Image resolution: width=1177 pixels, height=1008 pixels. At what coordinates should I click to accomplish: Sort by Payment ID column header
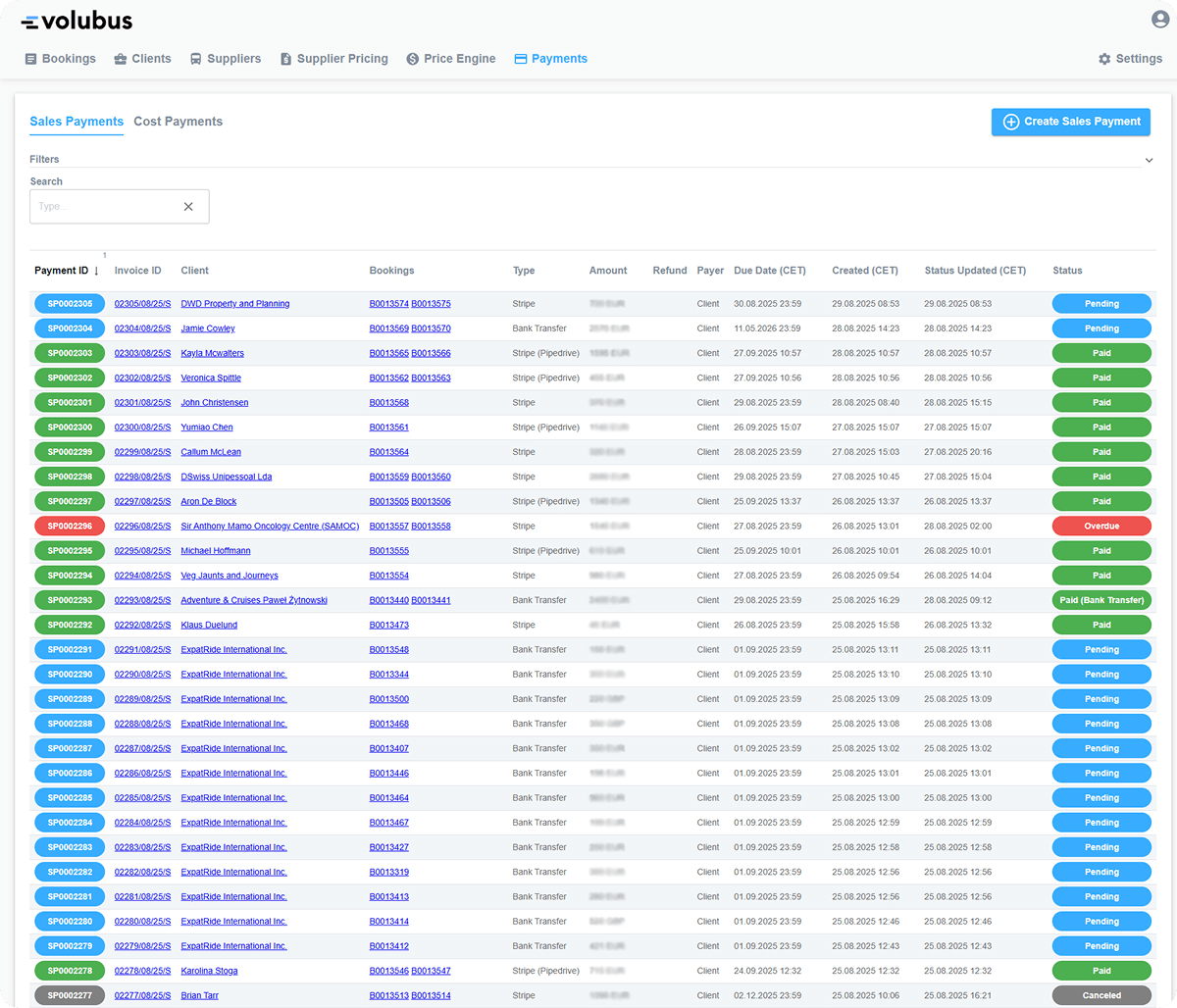tap(61, 271)
